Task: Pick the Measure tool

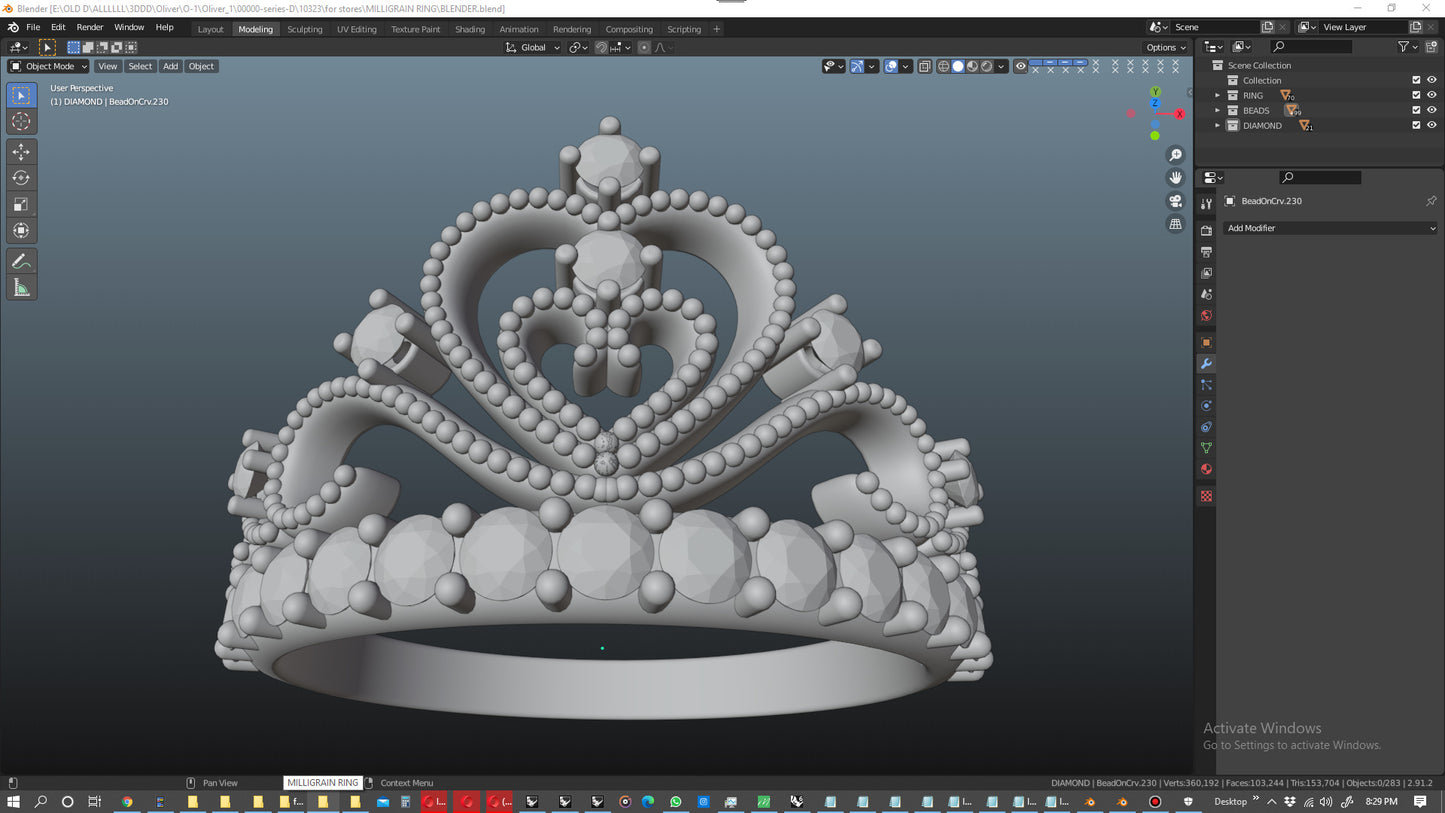Action: coord(21,287)
